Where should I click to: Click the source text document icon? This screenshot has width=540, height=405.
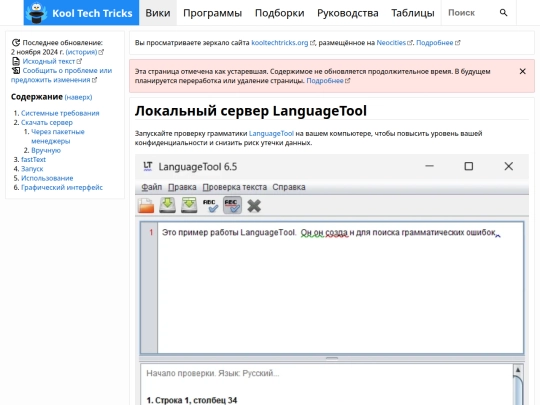click(16, 61)
